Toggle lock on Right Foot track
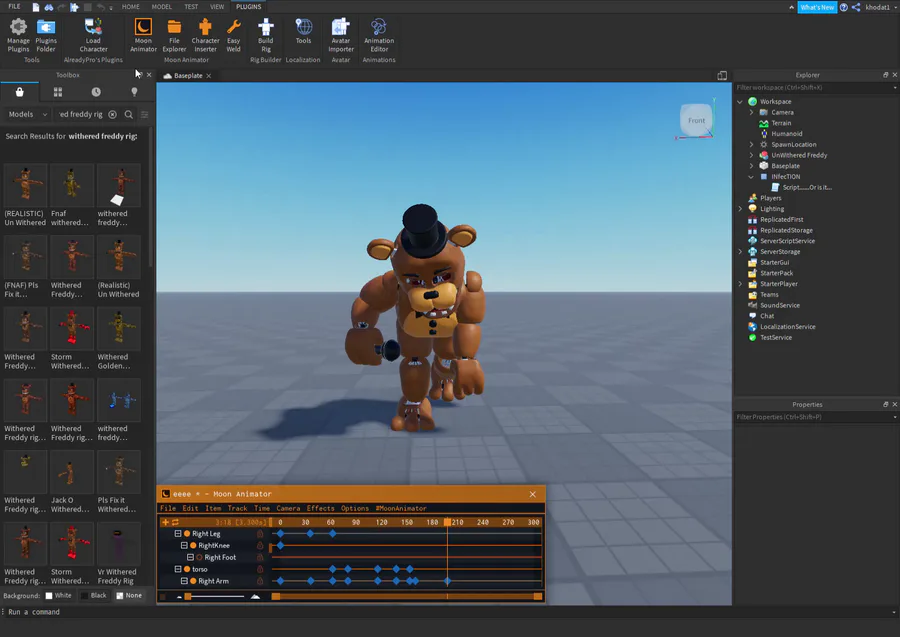The width and height of the screenshot is (900, 637). [260, 557]
